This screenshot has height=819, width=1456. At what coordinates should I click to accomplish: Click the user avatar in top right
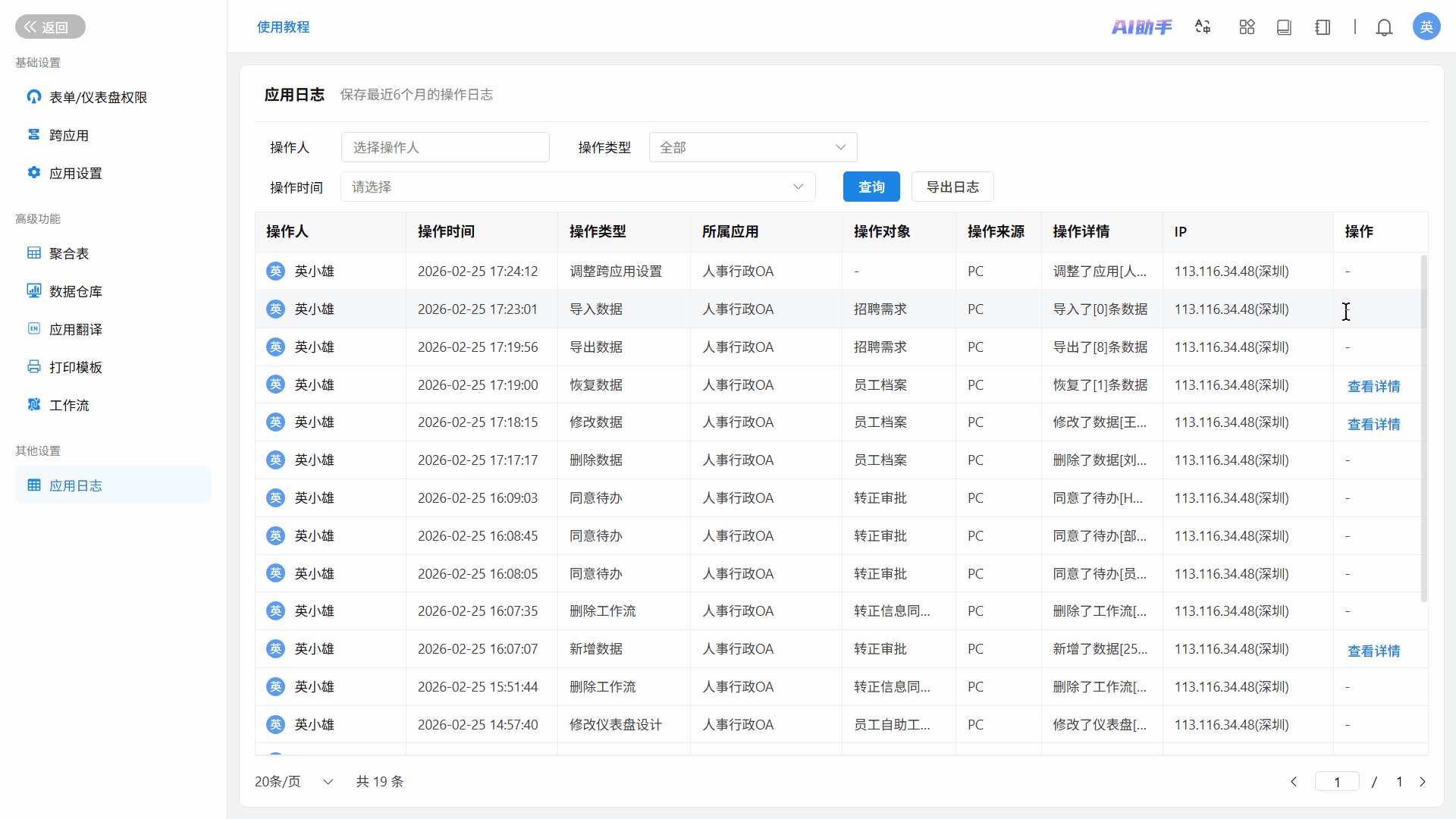tap(1426, 27)
